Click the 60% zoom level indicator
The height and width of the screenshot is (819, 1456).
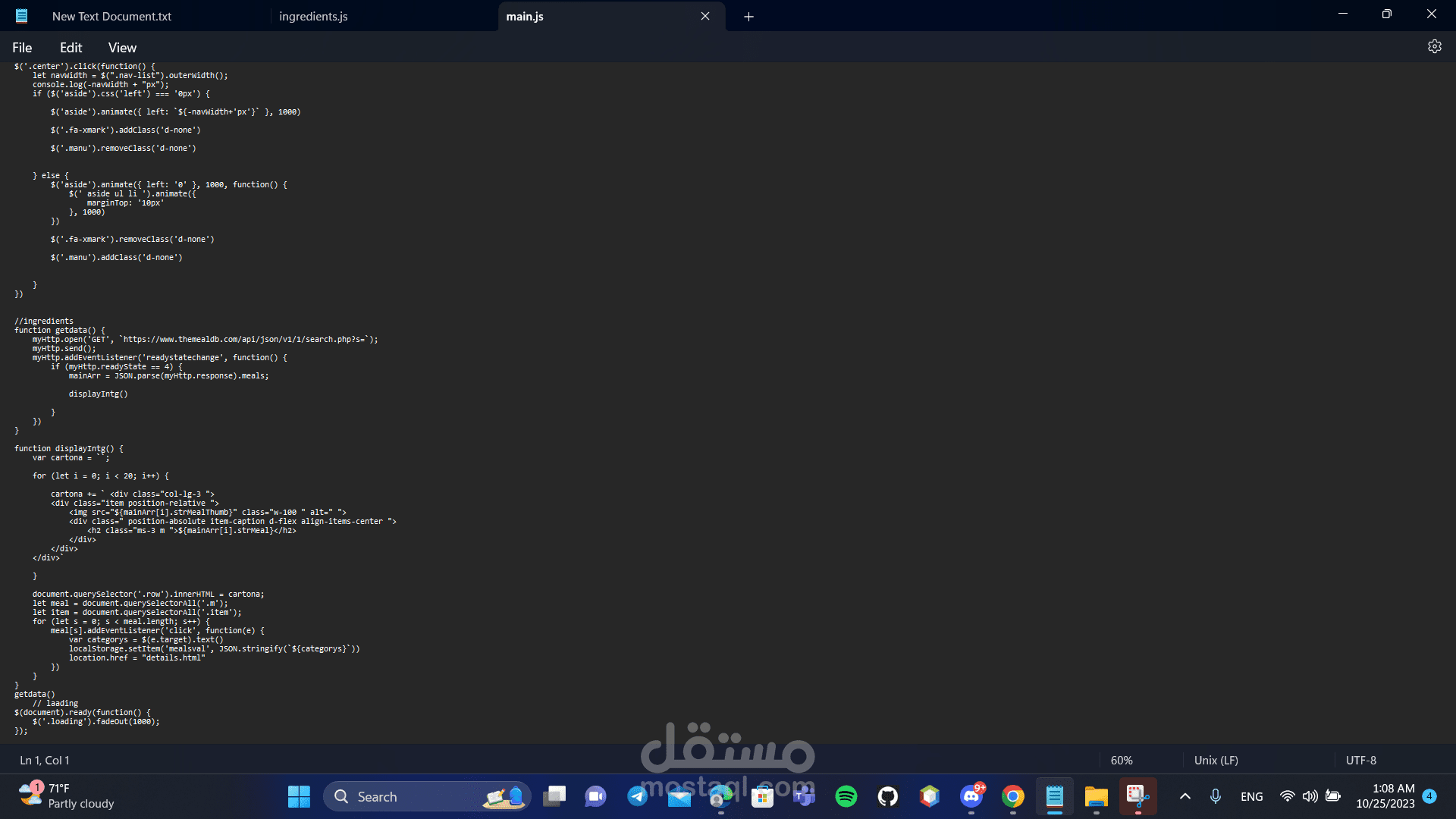coord(1121,760)
